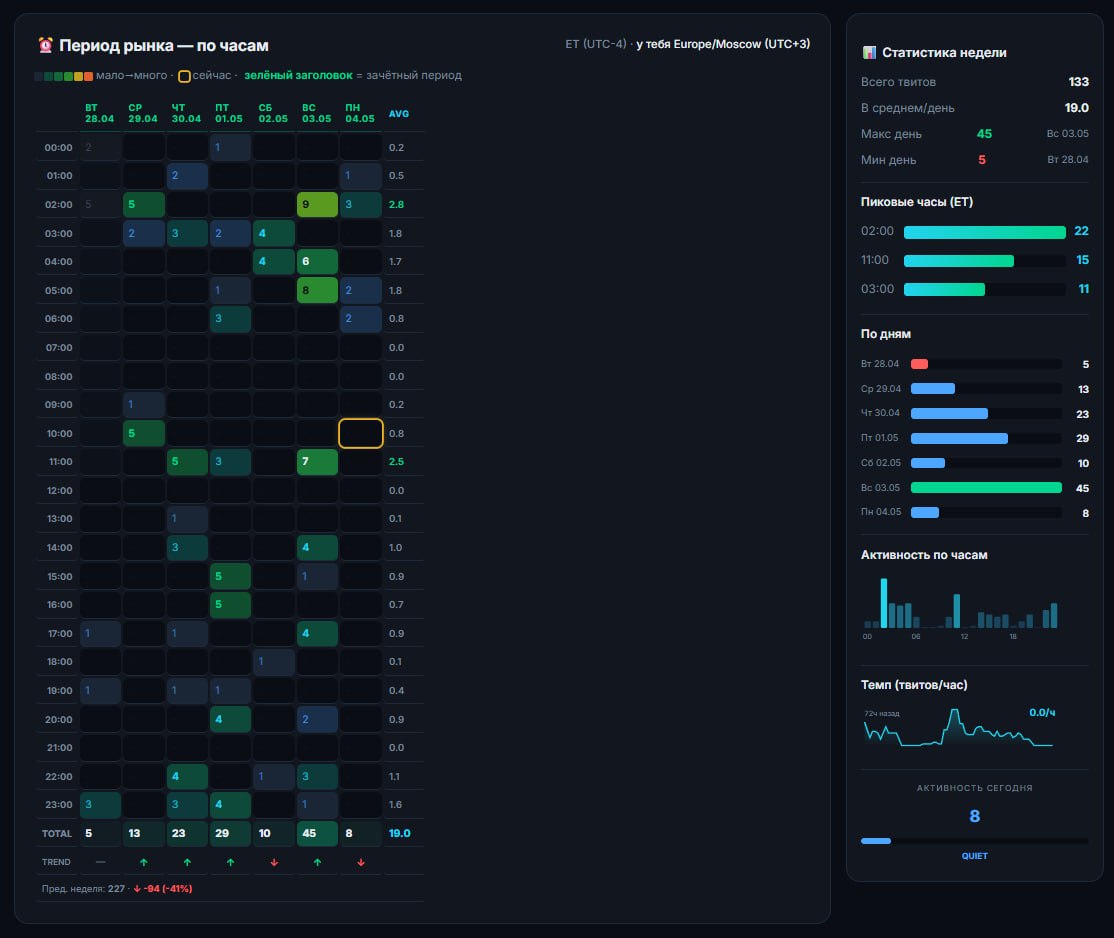1114x938 pixels.
Task: Click the 0.0/ч tempo value
Action: point(1042,713)
